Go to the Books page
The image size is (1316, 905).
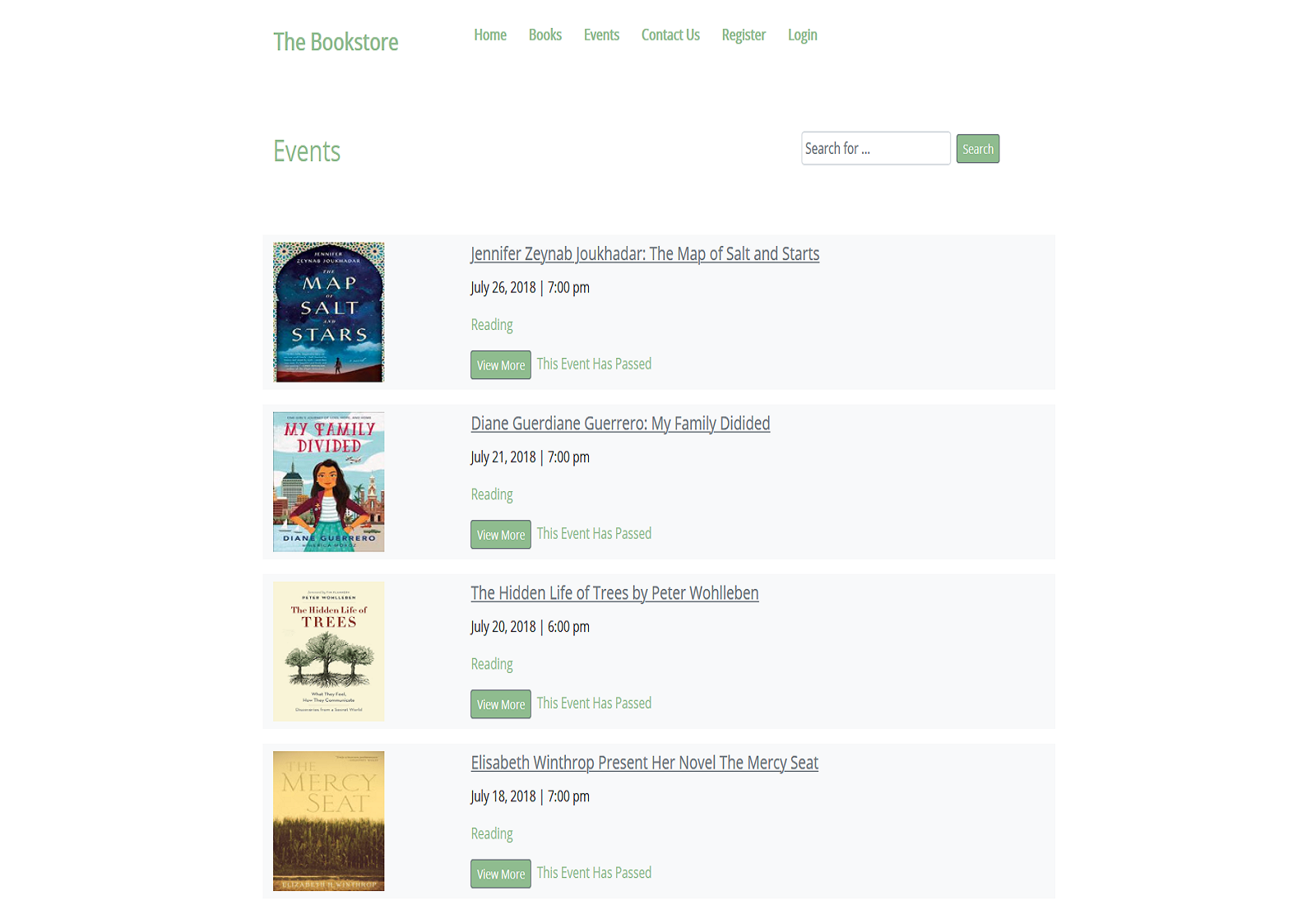click(545, 35)
